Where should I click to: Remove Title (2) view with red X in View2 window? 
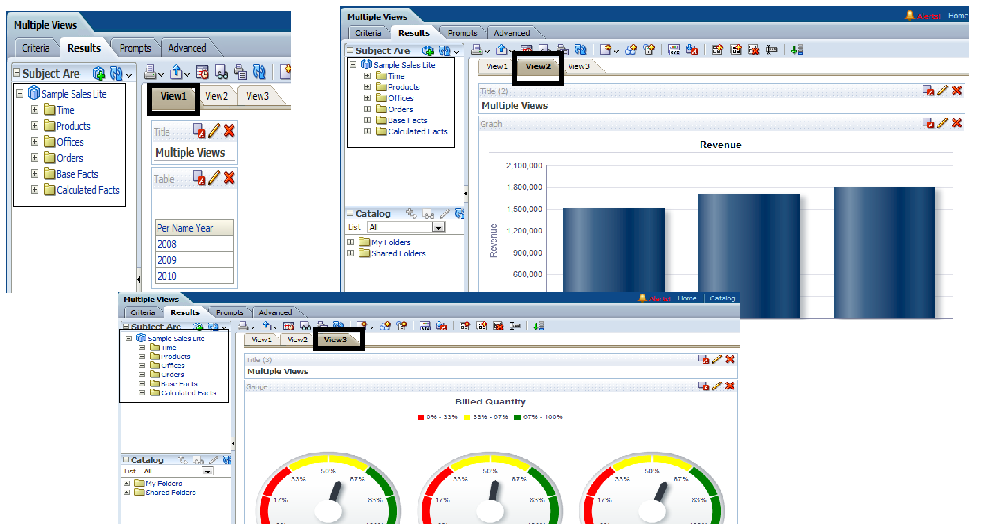[x=957, y=91]
